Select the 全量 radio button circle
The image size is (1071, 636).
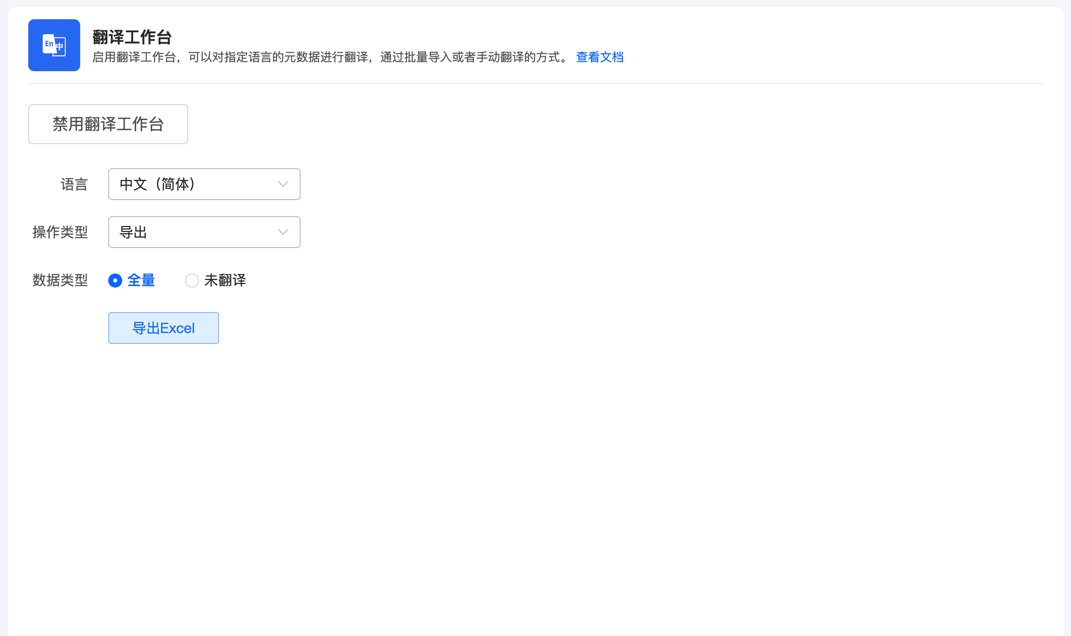point(115,281)
